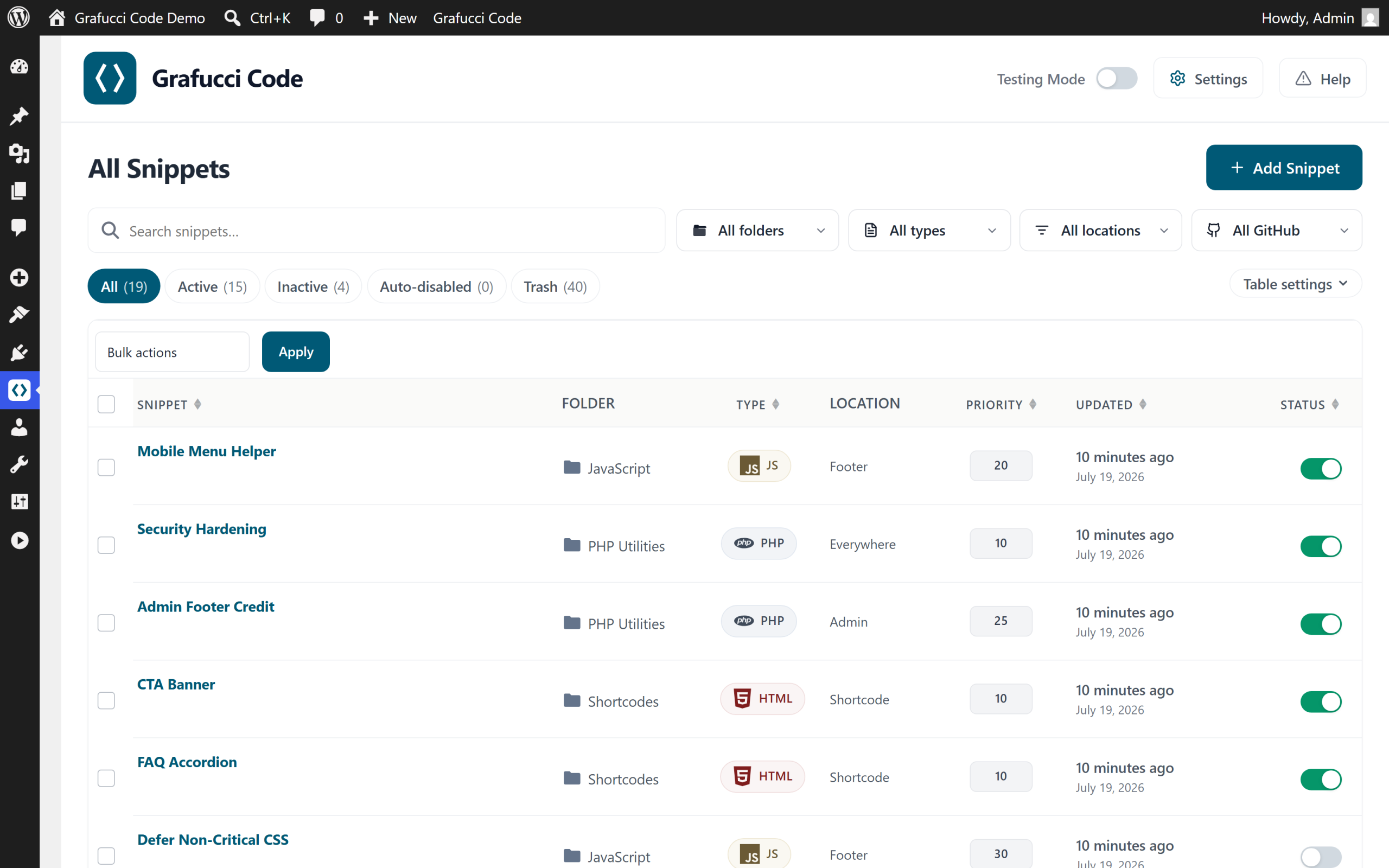Viewport: 1389px width, 868px height.
Task: Open Plugins via the plug sidebar icon
Action: click(19, 353)
